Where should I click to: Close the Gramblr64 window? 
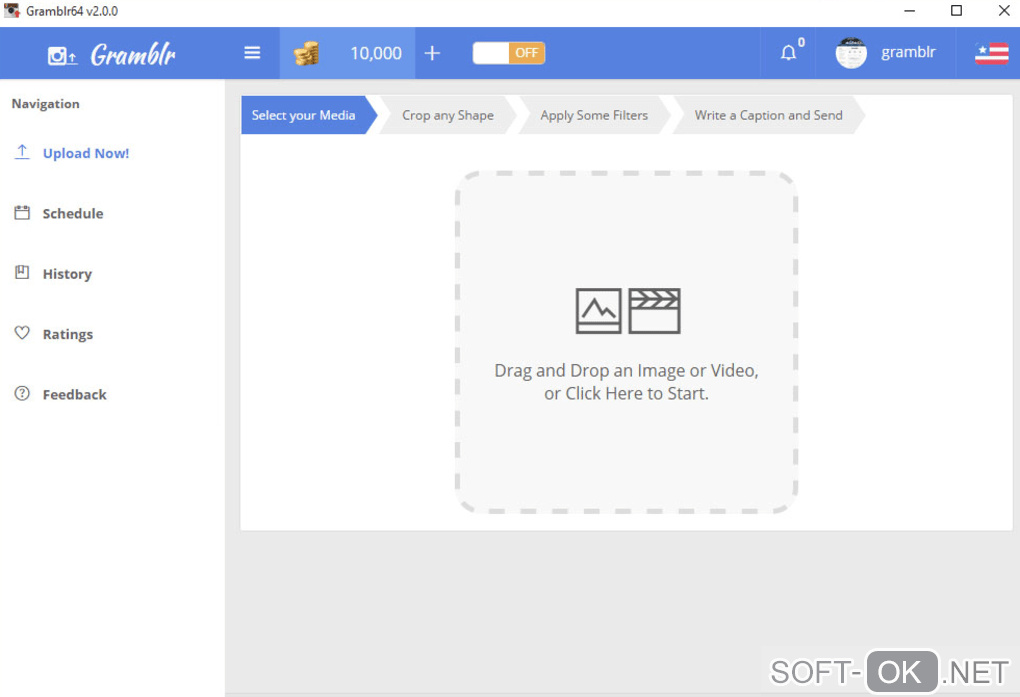1004,10
